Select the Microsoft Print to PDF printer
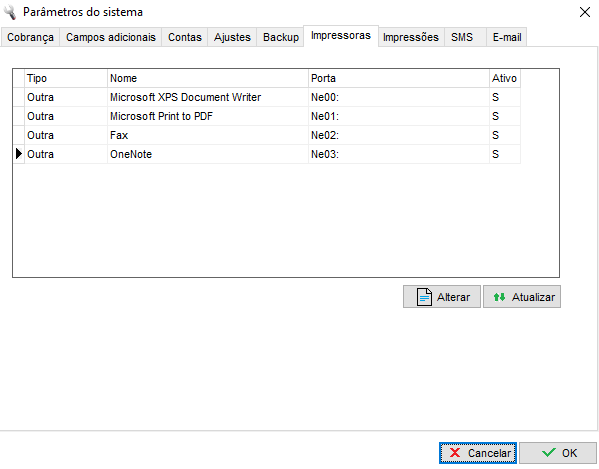The height and width of the screenshot is (469, 599). point(267,116)
